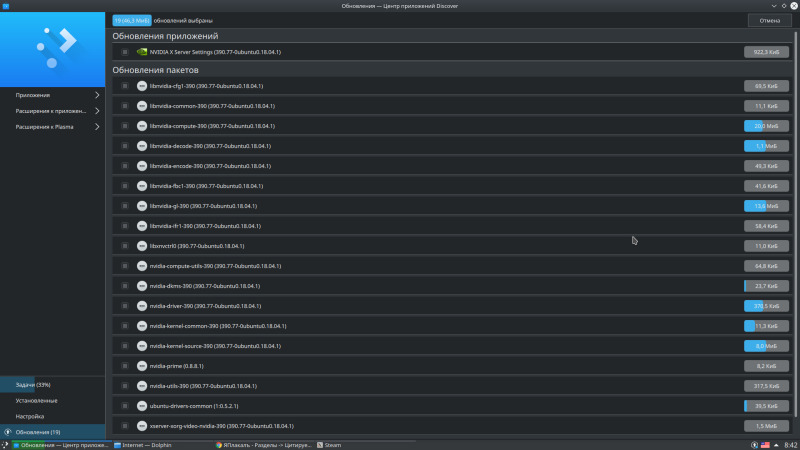Click the 20,0 МиБ progress bar
800x450 pixels.
[766, 126]
